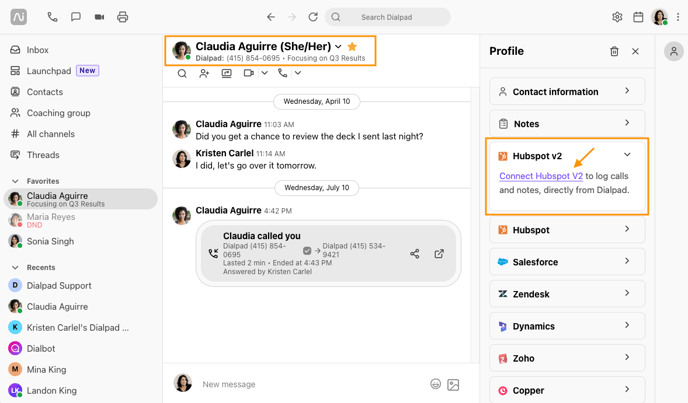This screenshot has height=403, width=688.
Task: Click the person icon on far right rail
Action: click(x=674, y=51)
